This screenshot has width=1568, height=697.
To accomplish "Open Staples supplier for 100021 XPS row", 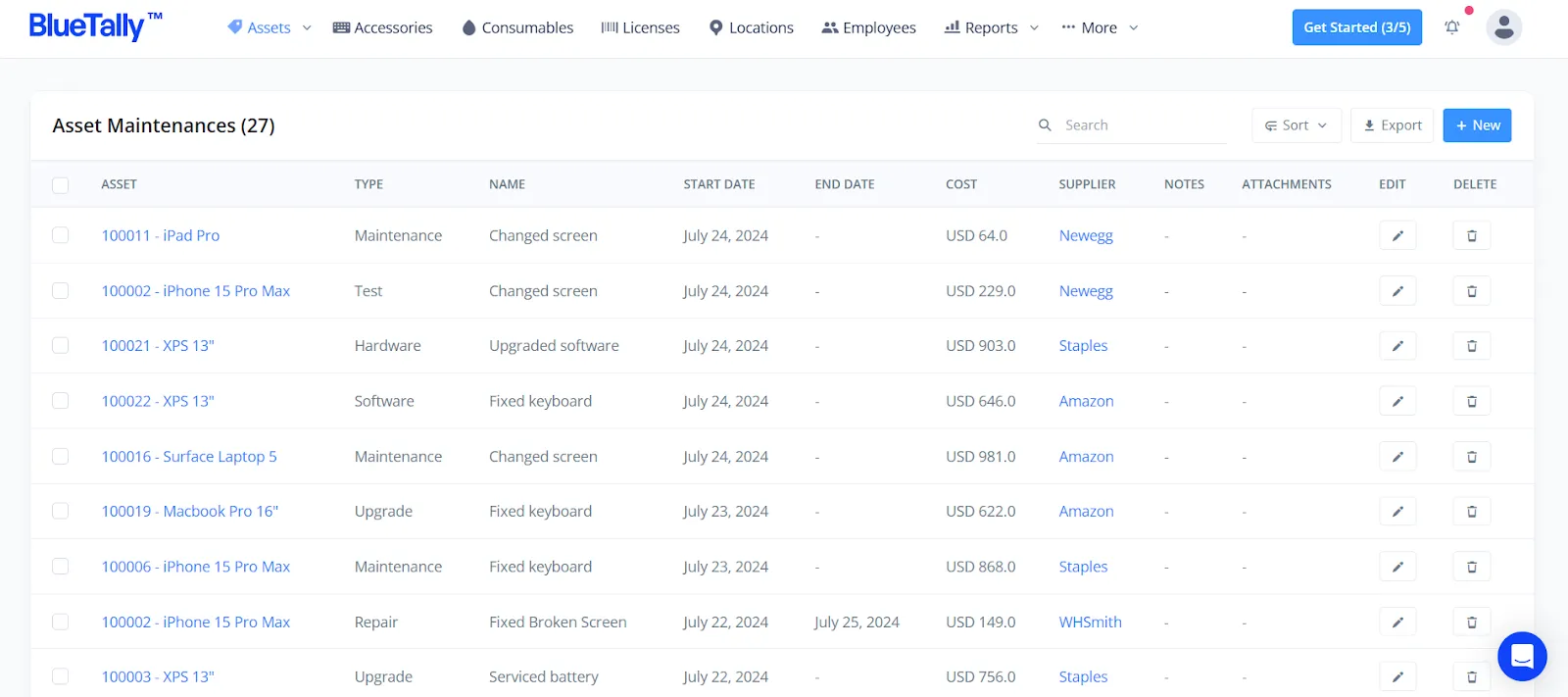I will [x=1083, y=346].
